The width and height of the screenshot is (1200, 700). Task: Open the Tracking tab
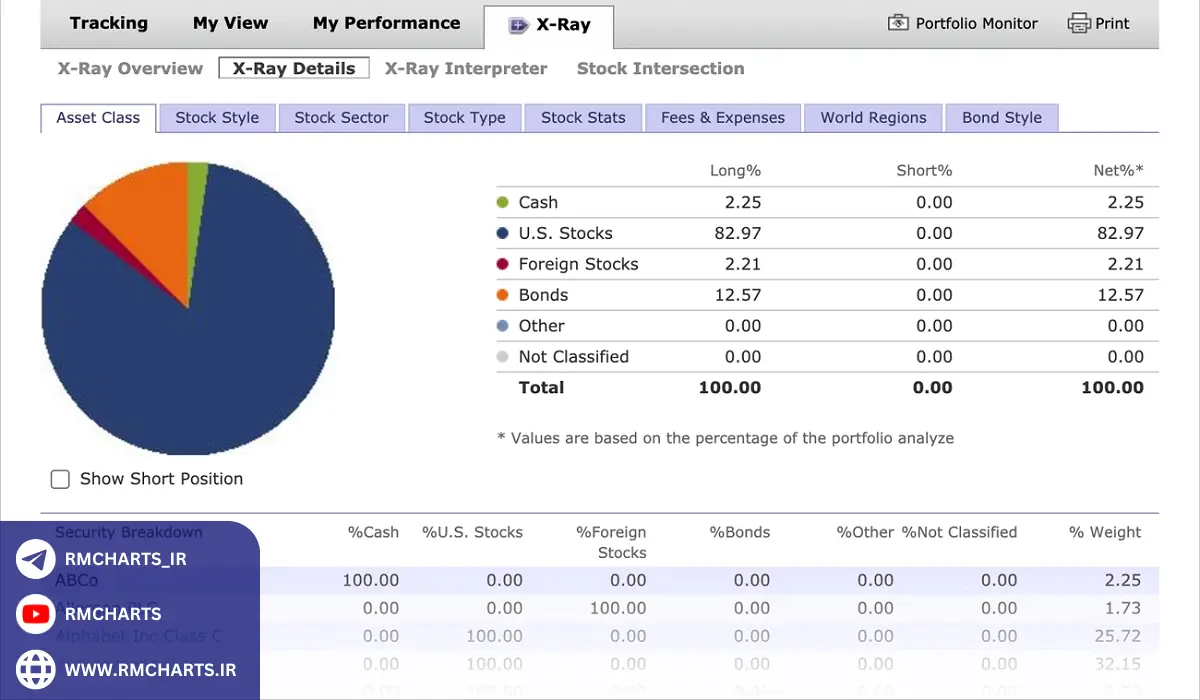click(108, 23)
